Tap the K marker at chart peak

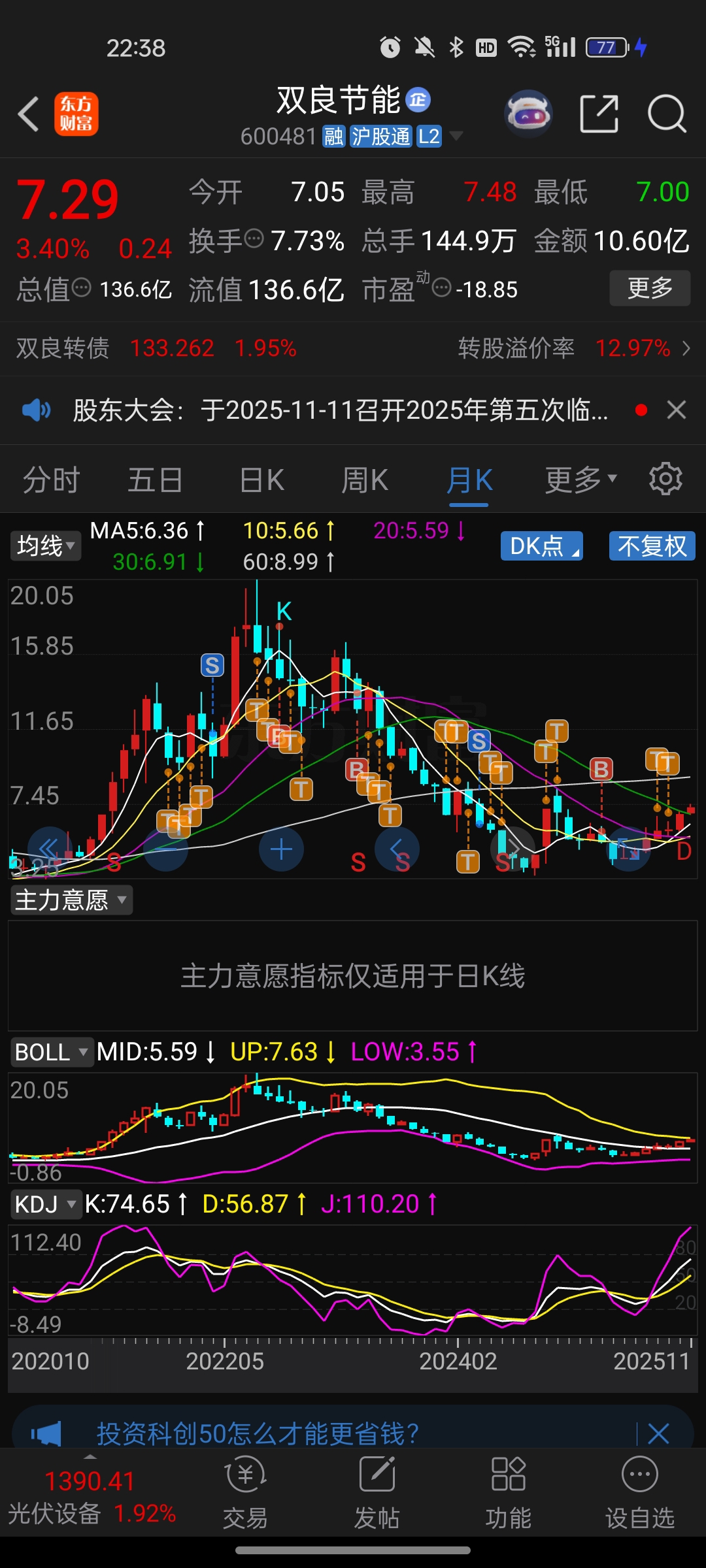click(x=284, y=612)
